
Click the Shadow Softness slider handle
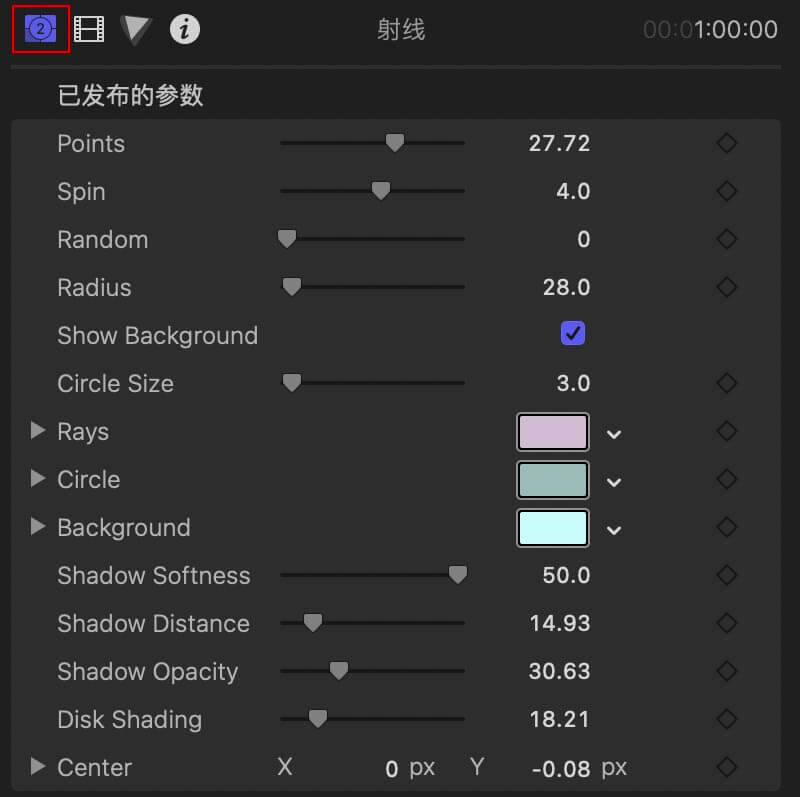(458, 575)
